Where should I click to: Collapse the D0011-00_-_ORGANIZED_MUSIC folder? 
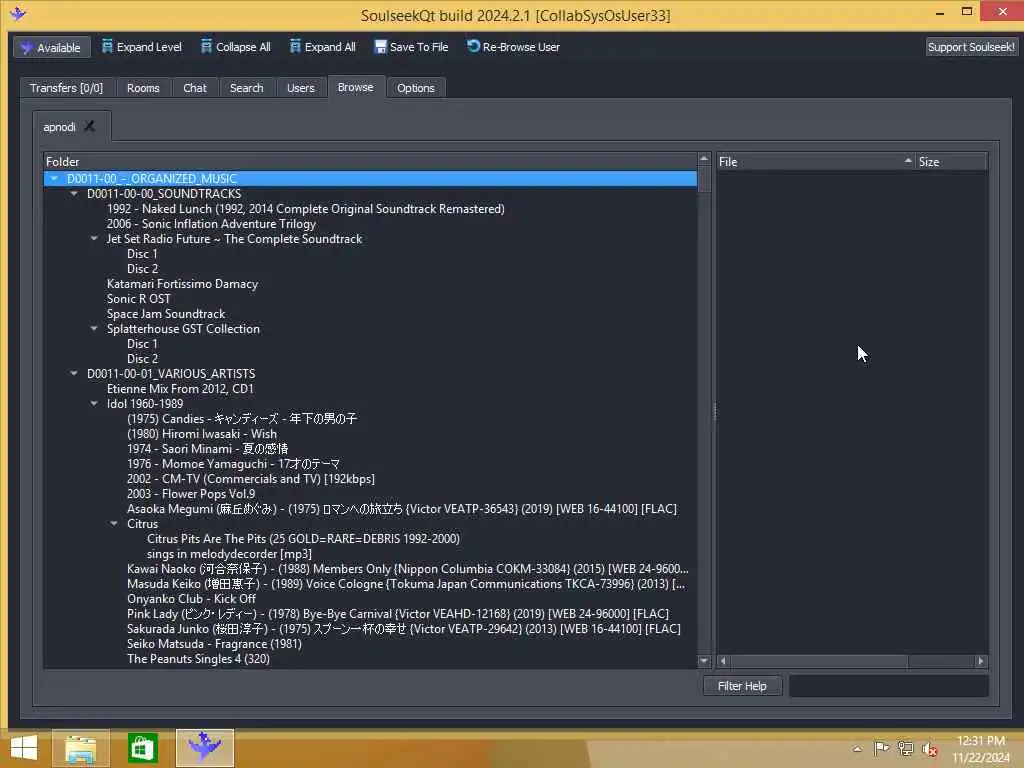click(54, 178)
